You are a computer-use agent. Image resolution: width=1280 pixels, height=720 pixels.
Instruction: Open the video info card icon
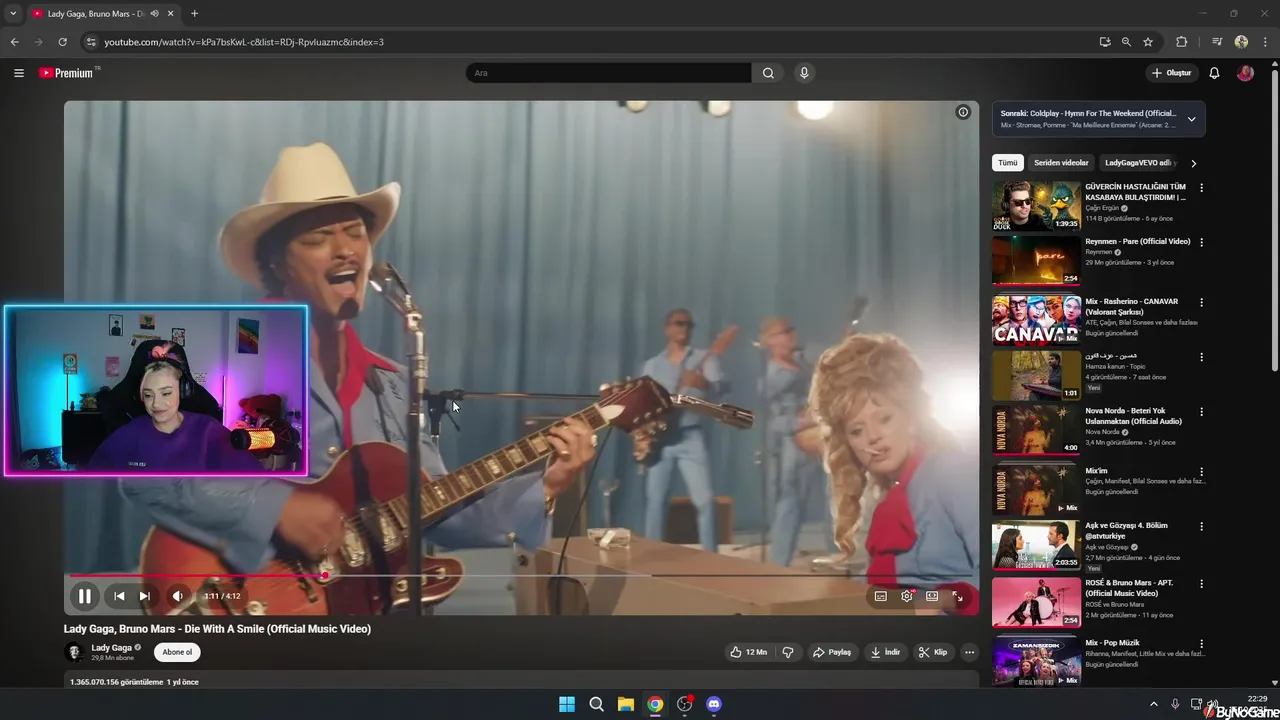click(963, 112)
